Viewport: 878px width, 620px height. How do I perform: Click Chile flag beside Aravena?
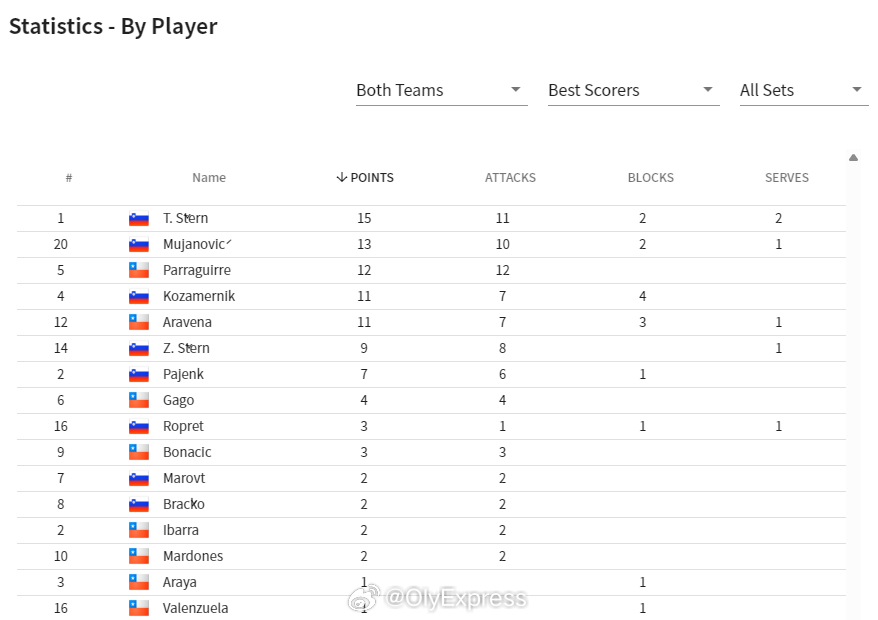(x=139, y=323)
